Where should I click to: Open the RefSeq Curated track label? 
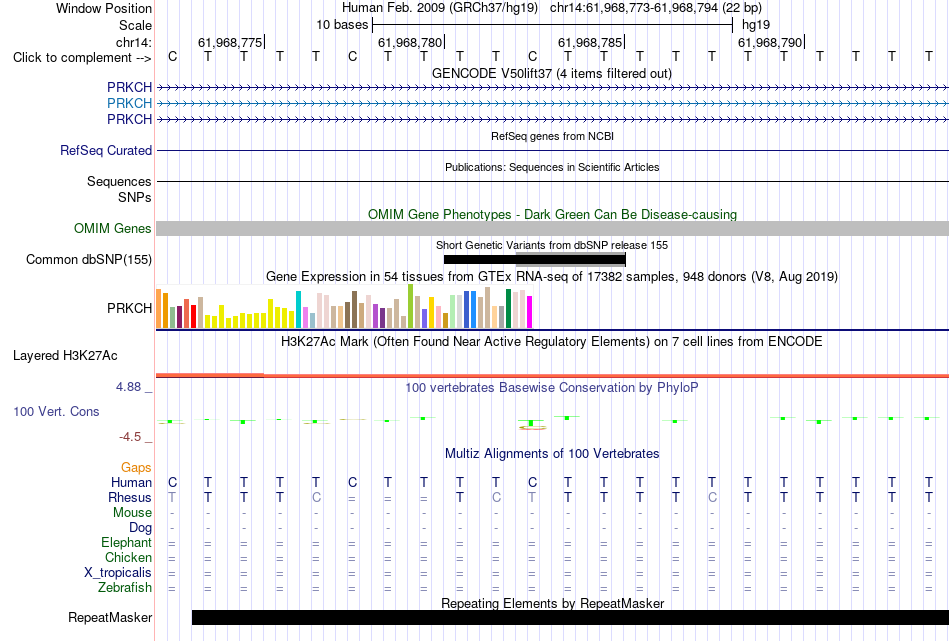[105, 150]
